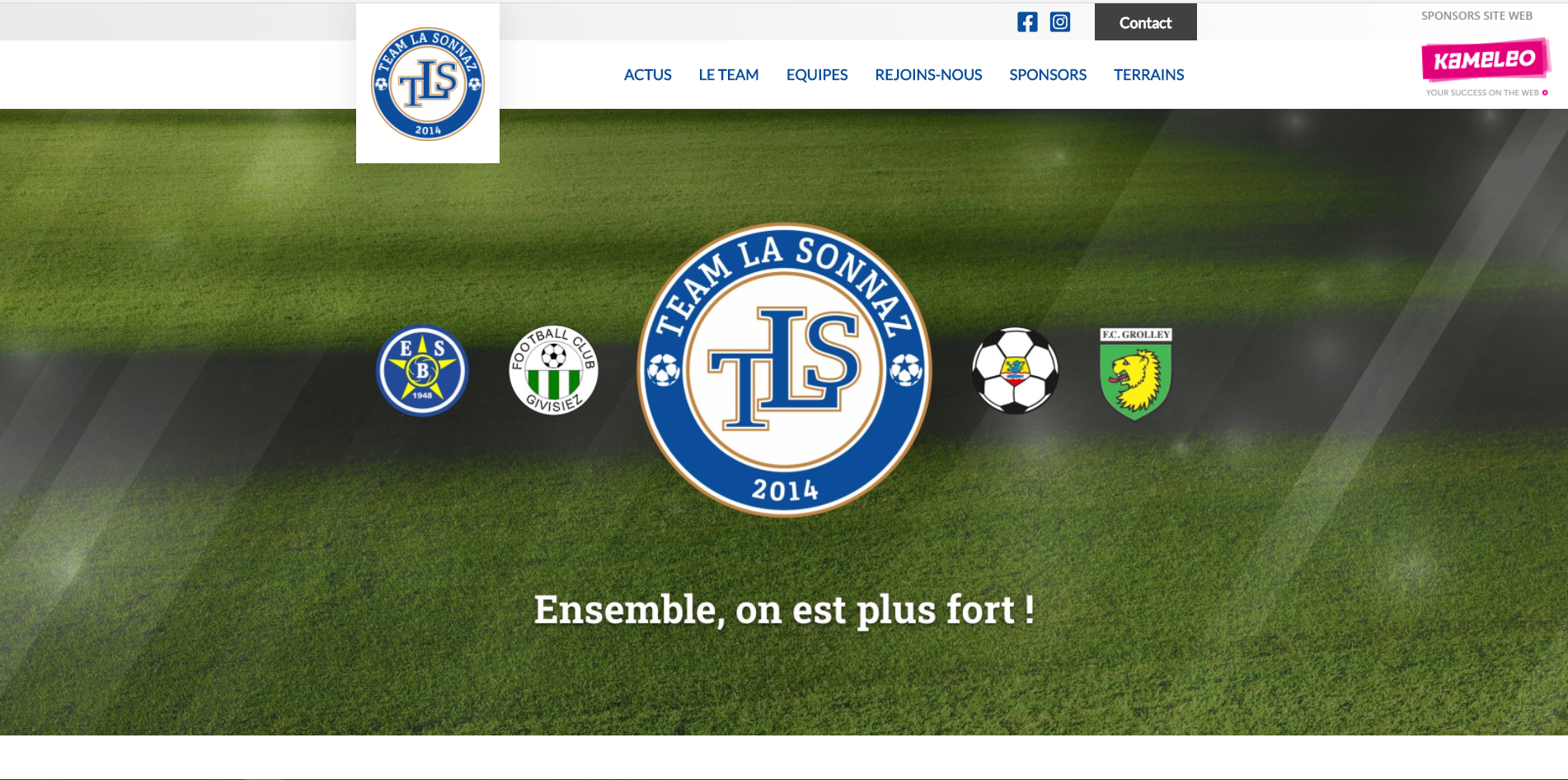The image size is (1568, 780).
Task: Click the F.C. Grolley lion crest
Action: (x=1136, y=374)
